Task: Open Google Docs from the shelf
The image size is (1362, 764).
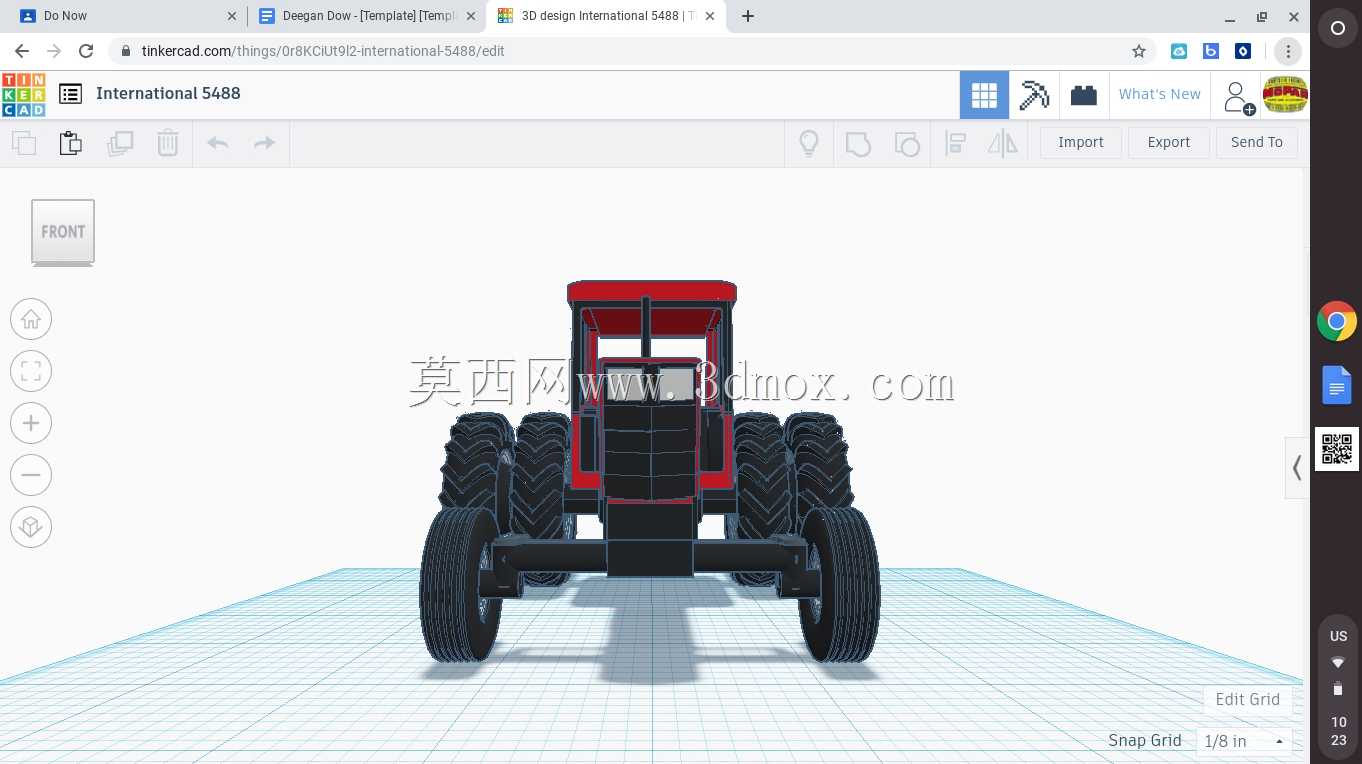Action: pyautogui.click(x=1337, y=385)
